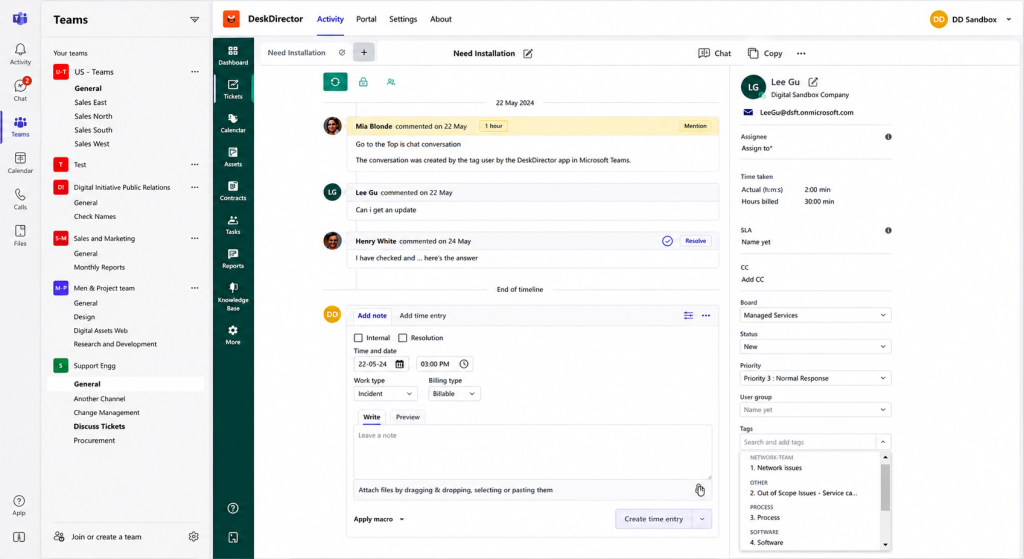1024x559 pixels.
Task: Open the About tab
Action: pyautogui.click(x=441, y=19)
